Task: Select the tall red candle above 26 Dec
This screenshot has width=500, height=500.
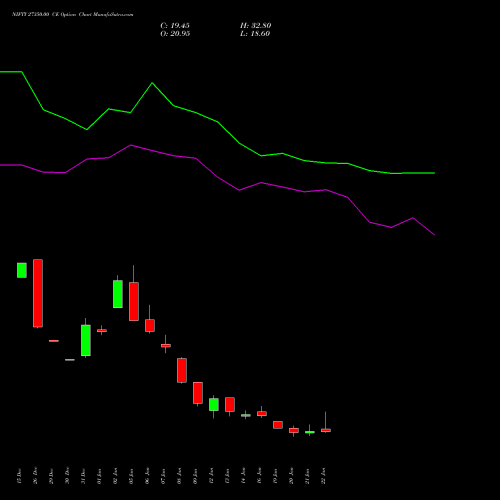Action: 38,293
